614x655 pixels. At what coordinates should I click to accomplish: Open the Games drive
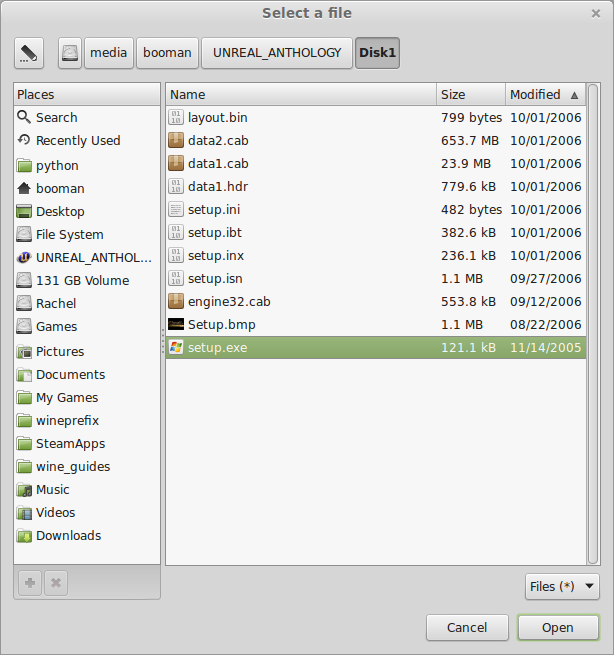tap(87, 326)
